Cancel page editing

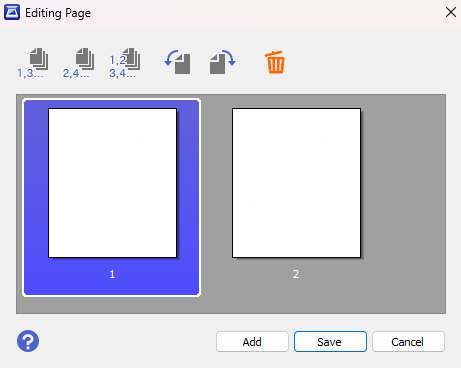tap(408, 342)
